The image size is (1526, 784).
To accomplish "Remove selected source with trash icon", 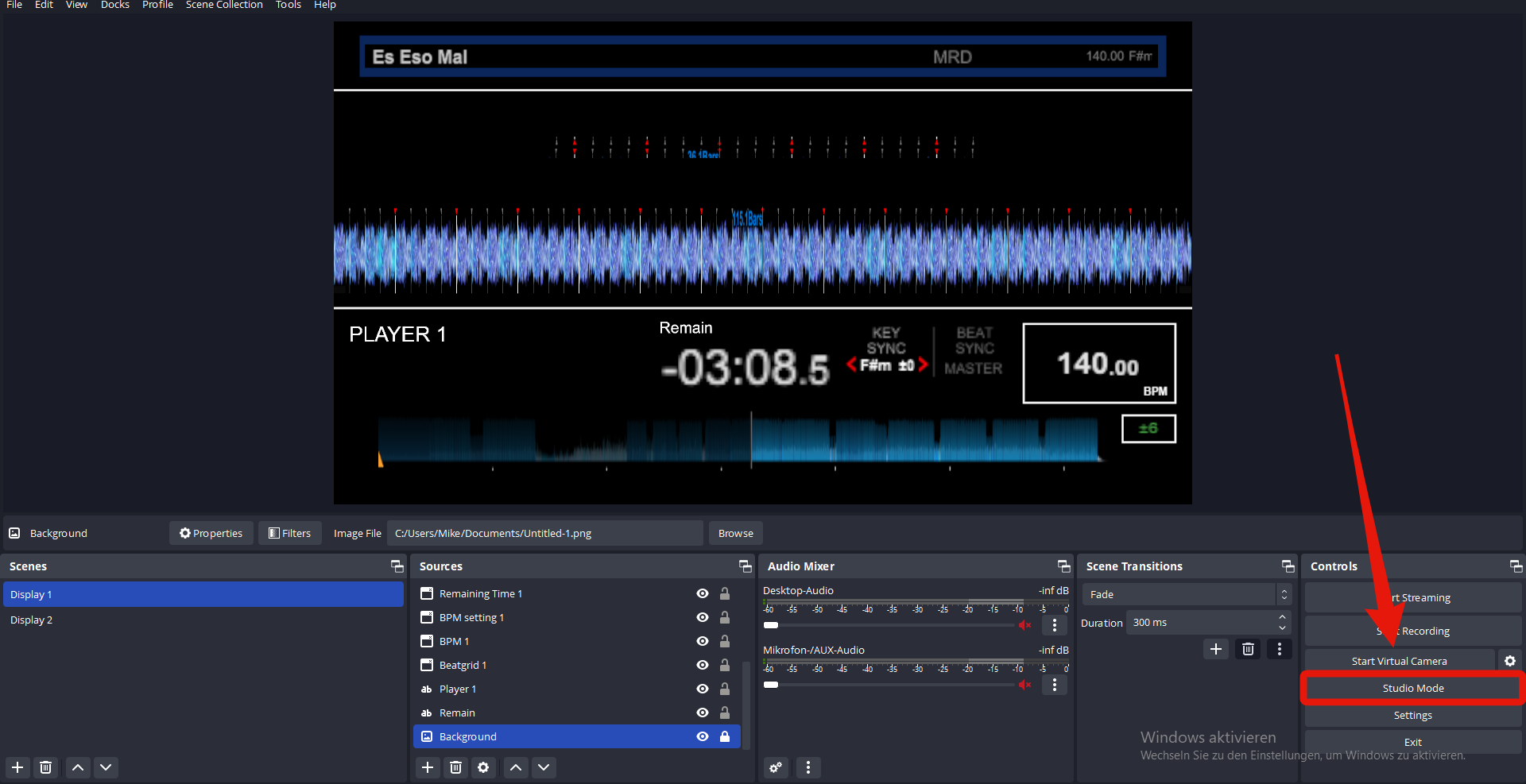I will (455, 767).
